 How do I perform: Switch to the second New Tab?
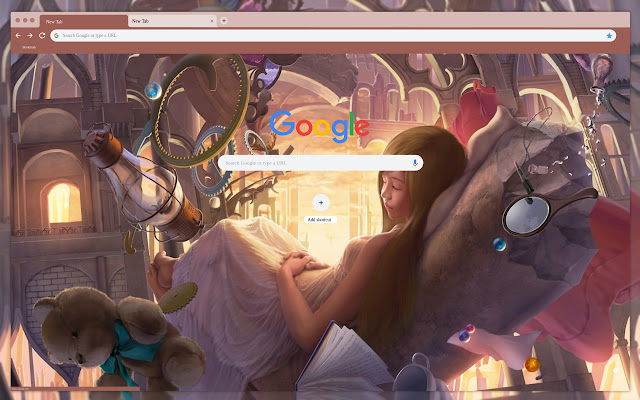(172, 21)
